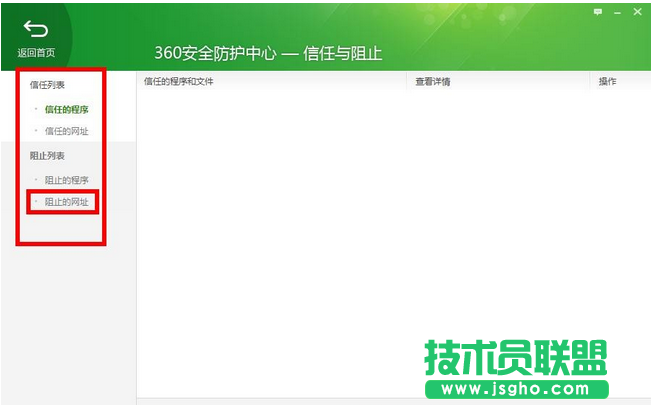652x405 pixels.
Task: Click the bullet beside 阻止的网址
Action: [36, 202]
